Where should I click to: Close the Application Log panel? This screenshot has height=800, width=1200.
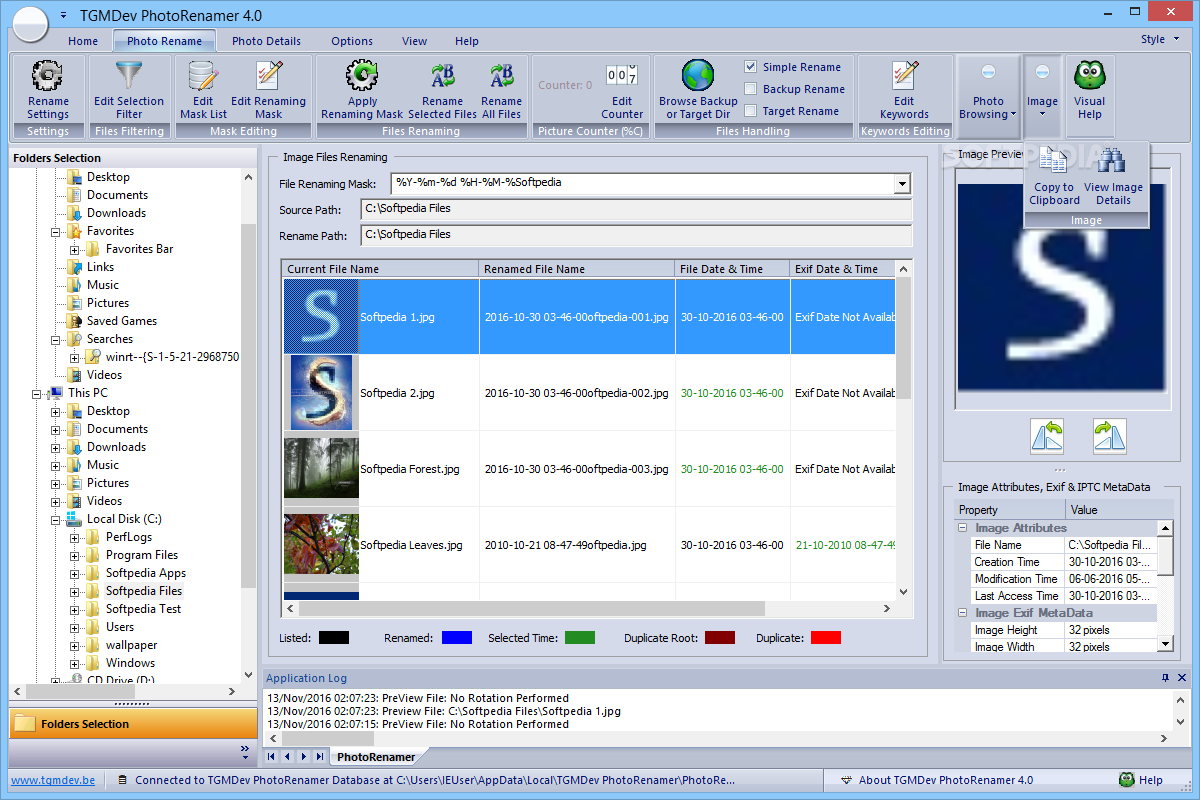[1183, 678]
